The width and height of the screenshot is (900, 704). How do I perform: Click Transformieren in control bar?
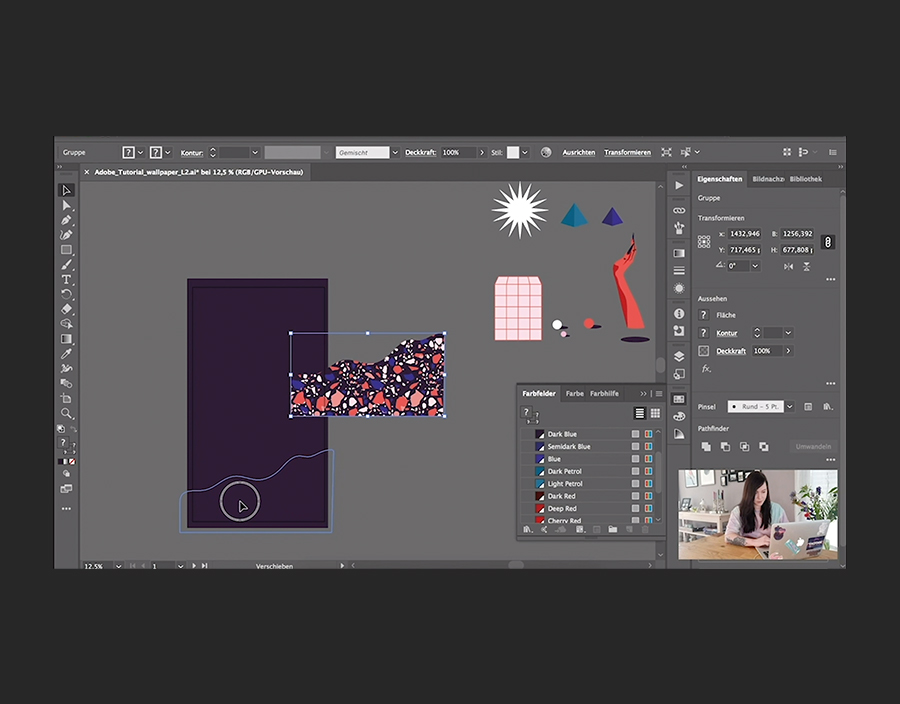tap(627, 153)
